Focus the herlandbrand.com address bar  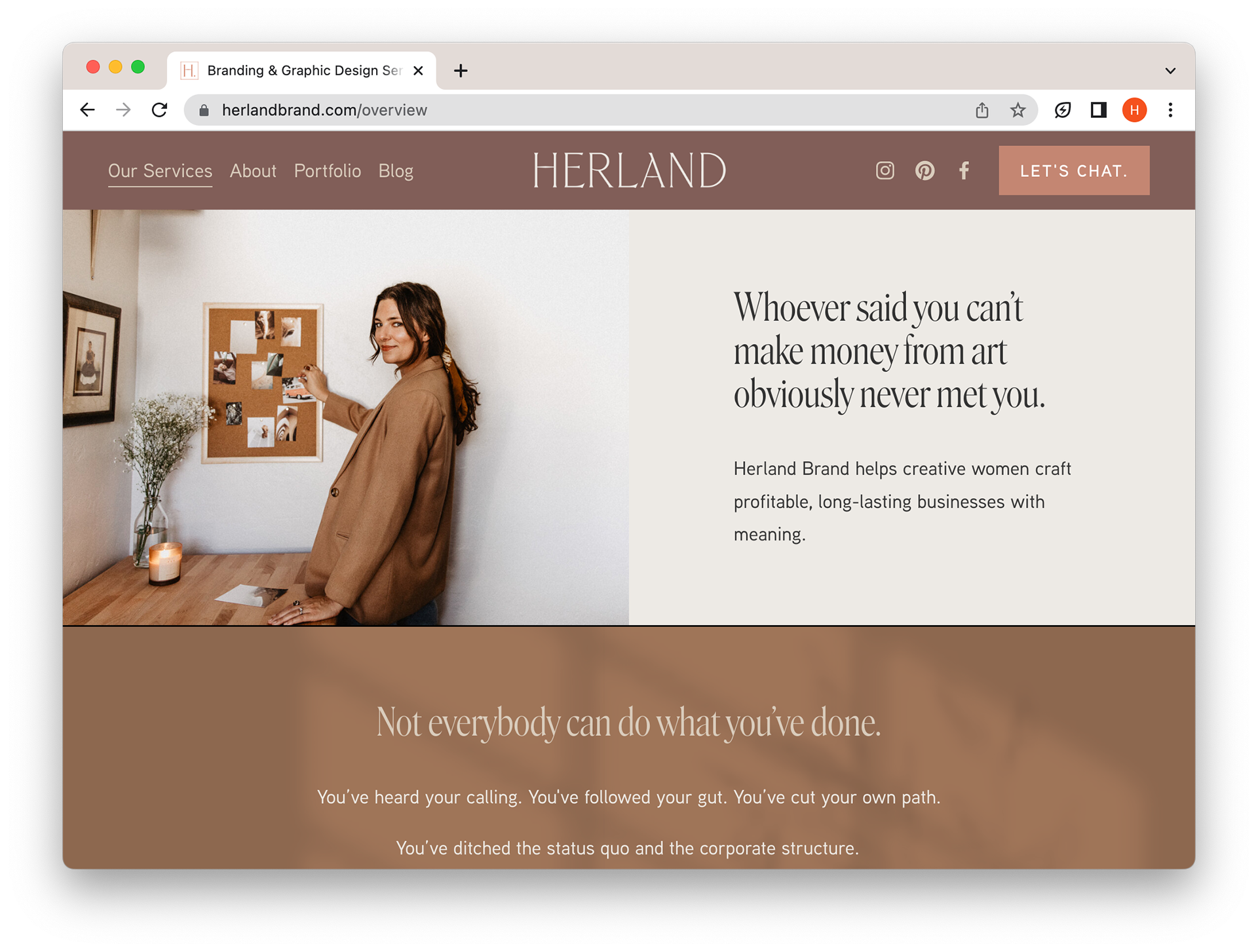coord(590,110)
